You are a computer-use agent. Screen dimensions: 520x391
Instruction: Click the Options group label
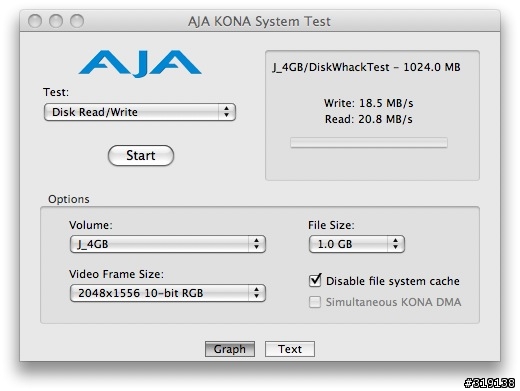point(69,199)
